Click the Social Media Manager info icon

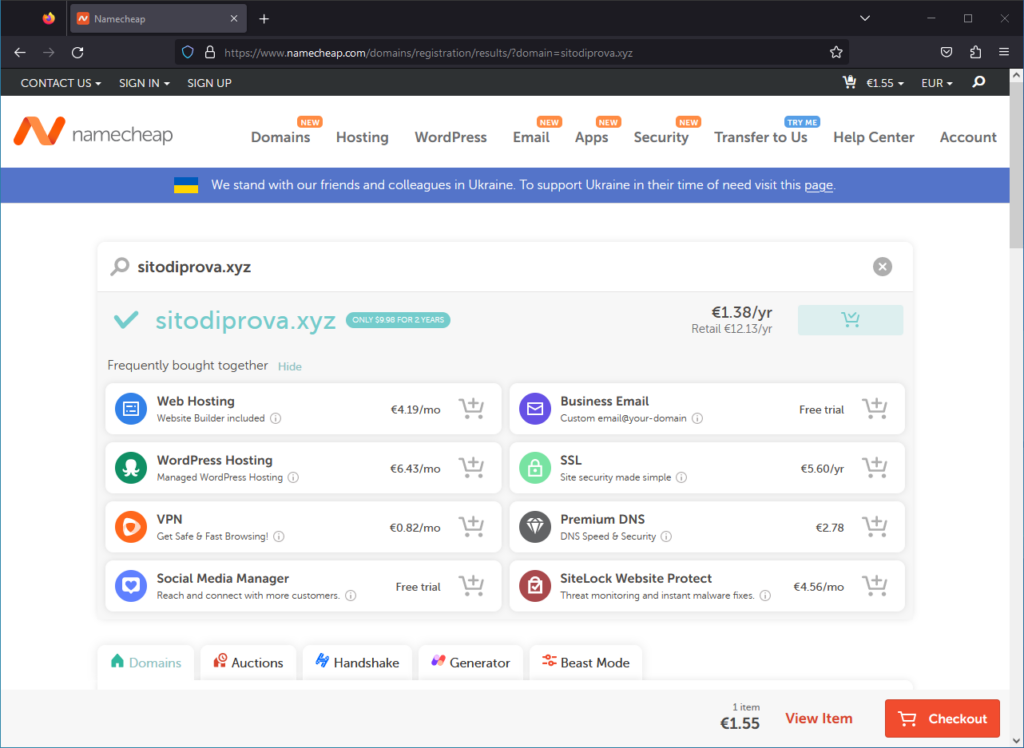(351, 596)
